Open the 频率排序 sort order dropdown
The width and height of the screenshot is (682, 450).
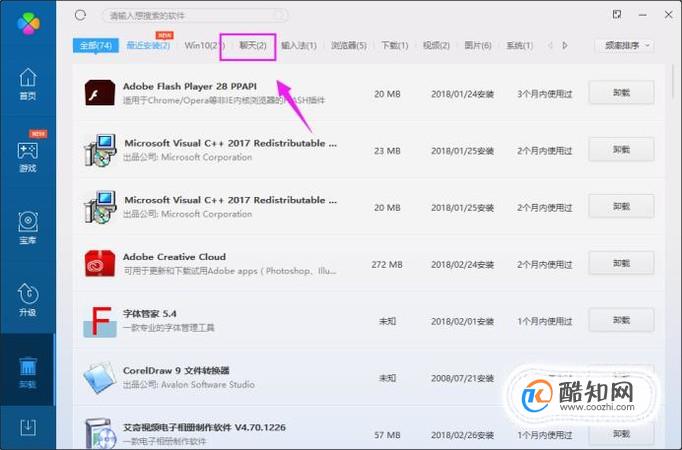(625, 45)
